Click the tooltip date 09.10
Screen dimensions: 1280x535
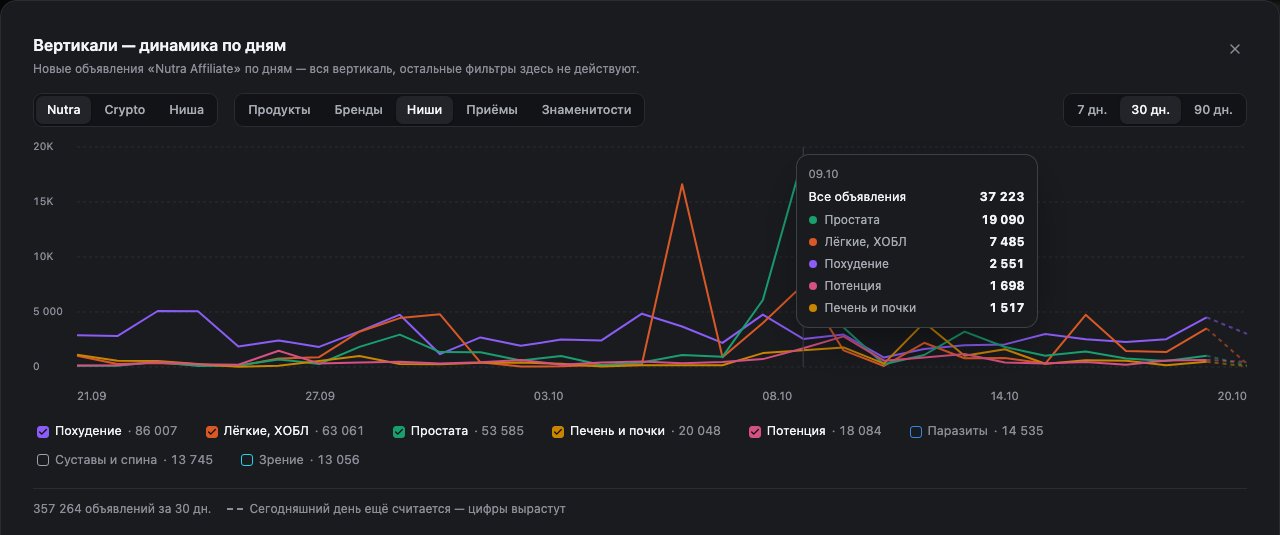[823, 174]
